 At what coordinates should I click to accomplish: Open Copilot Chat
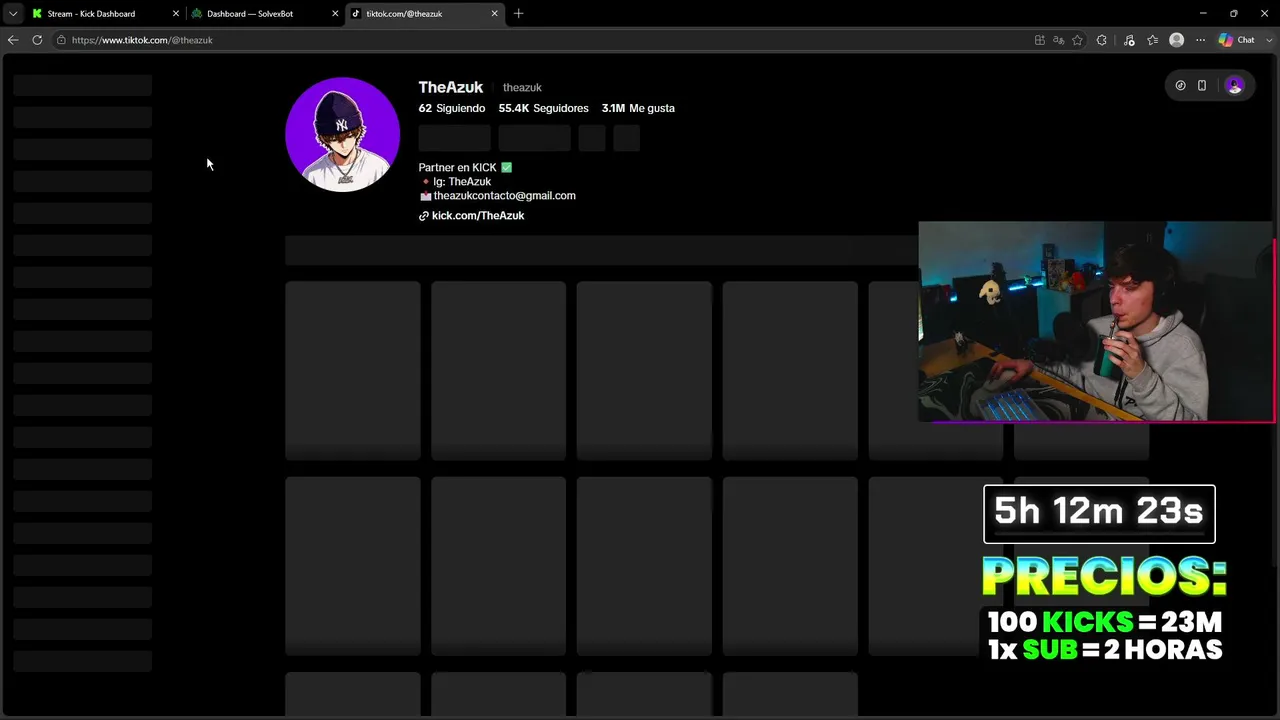coord(1237,40)
